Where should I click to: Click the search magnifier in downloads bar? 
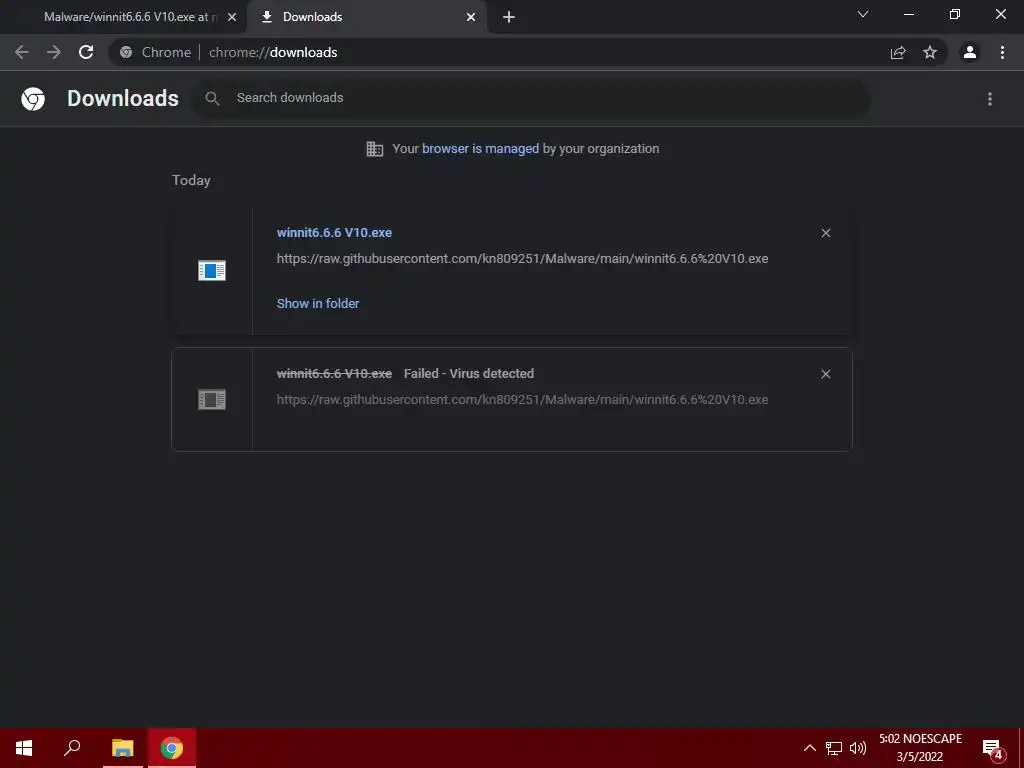click(x=212, y=98)
